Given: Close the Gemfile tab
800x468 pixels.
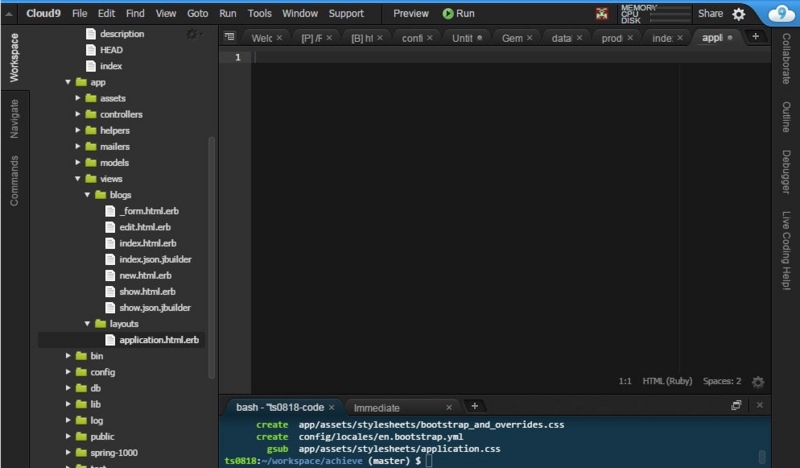Looking at the screenshot, I should (530, 38).
